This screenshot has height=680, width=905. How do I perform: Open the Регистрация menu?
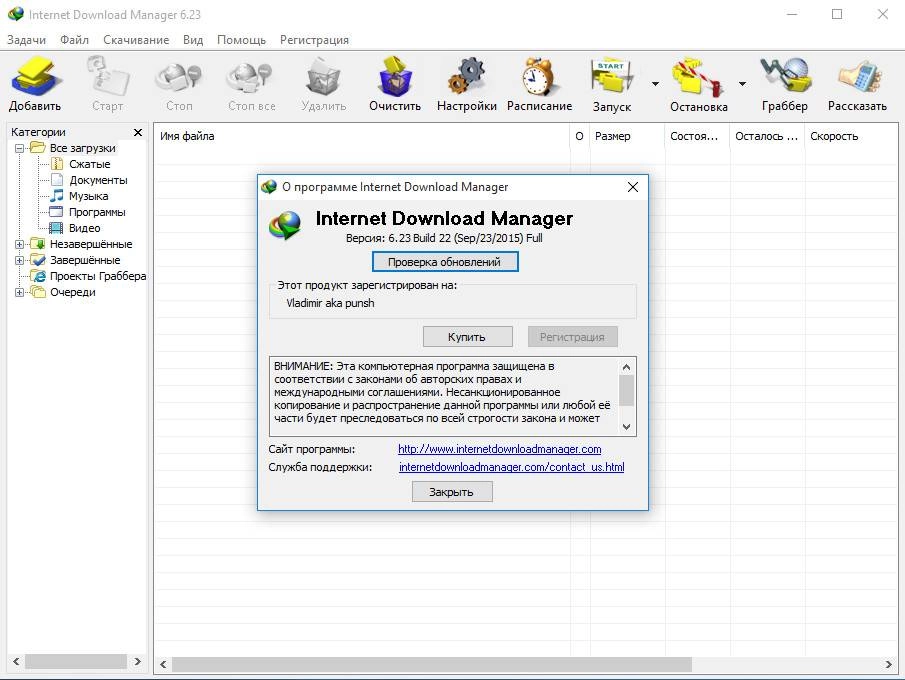[315, 40]
